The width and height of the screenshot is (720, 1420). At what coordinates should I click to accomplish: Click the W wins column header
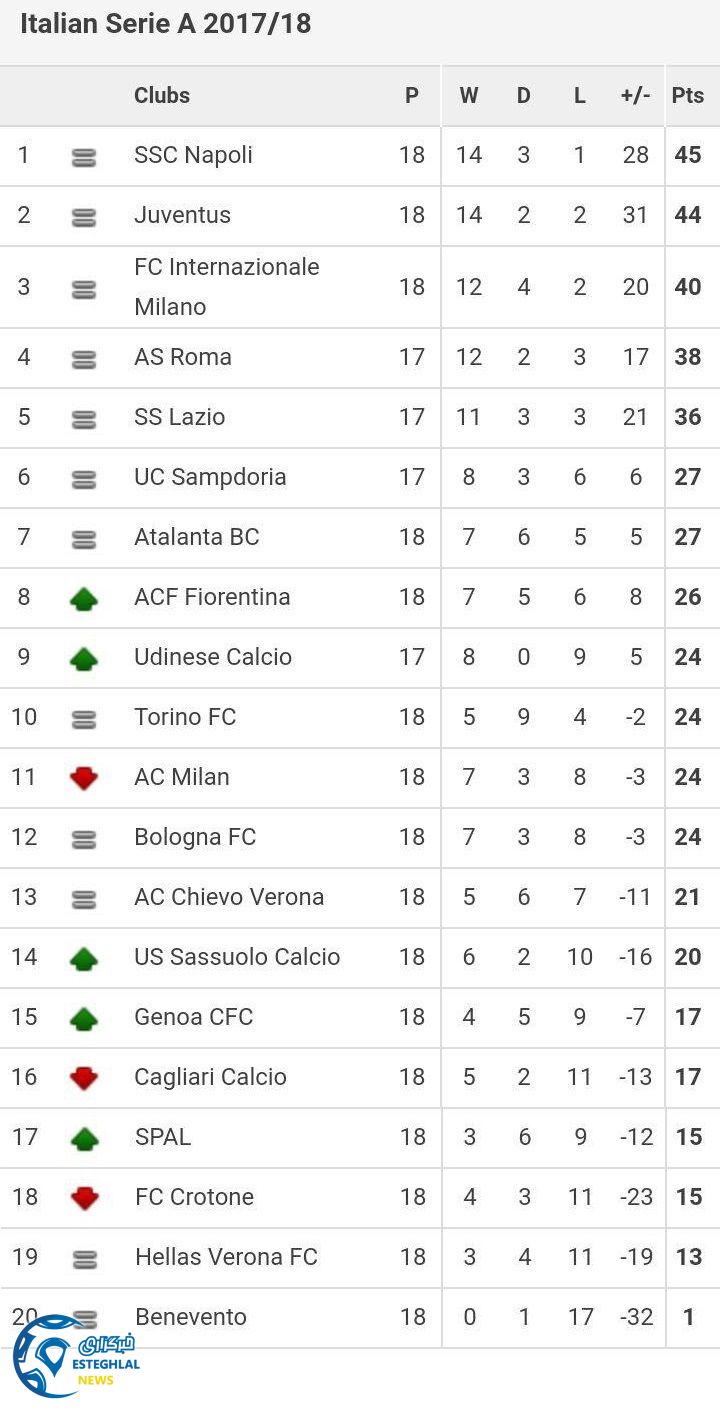tap(468, 96)
